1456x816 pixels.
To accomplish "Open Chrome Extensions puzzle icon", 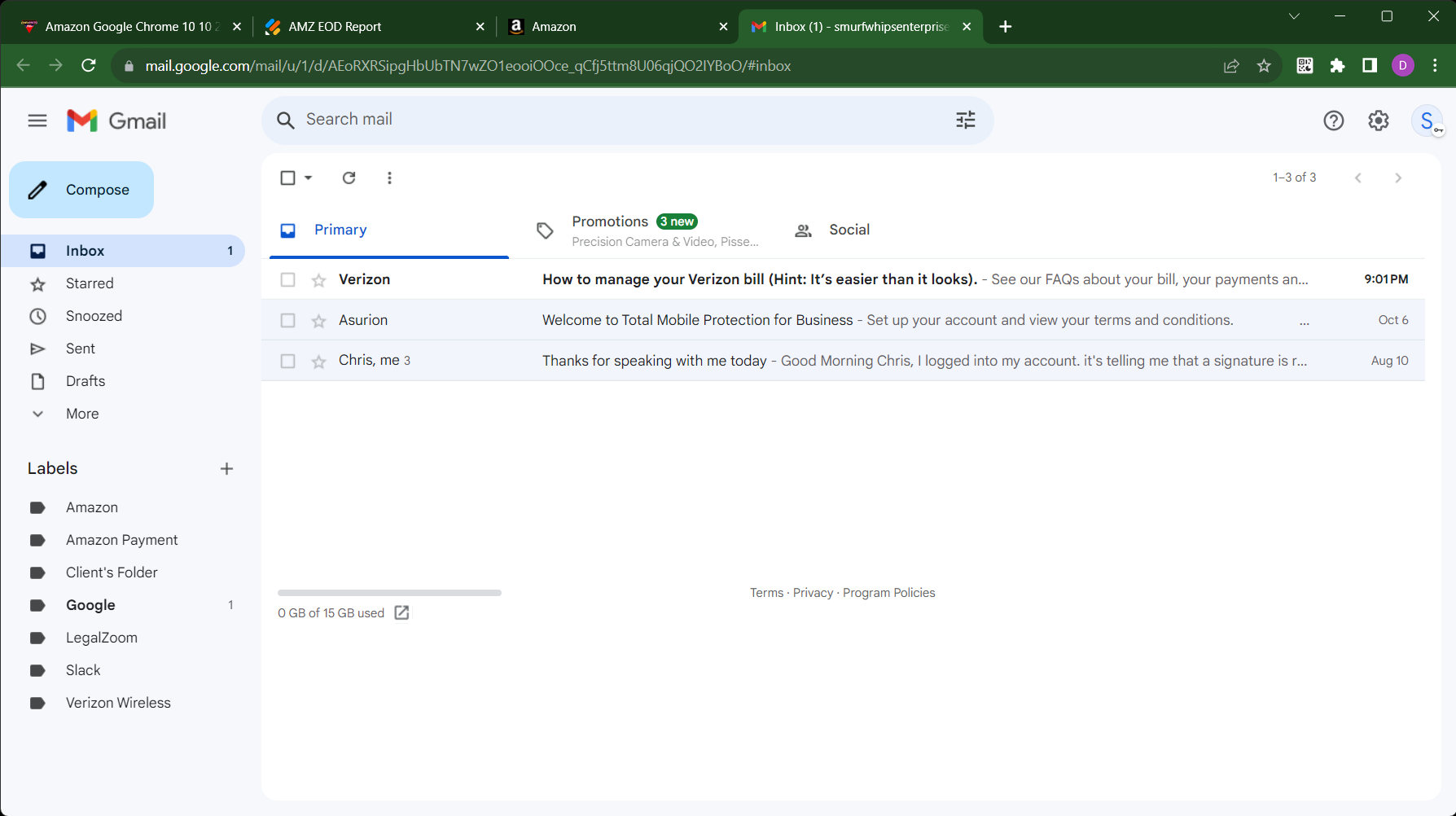I will tap(1337, 66).
